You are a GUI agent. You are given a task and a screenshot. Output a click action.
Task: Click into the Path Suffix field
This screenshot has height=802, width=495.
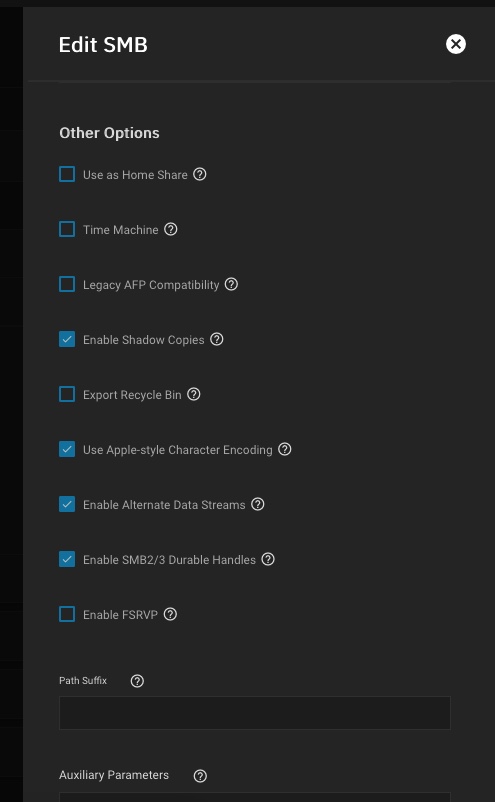pos(255,712)
